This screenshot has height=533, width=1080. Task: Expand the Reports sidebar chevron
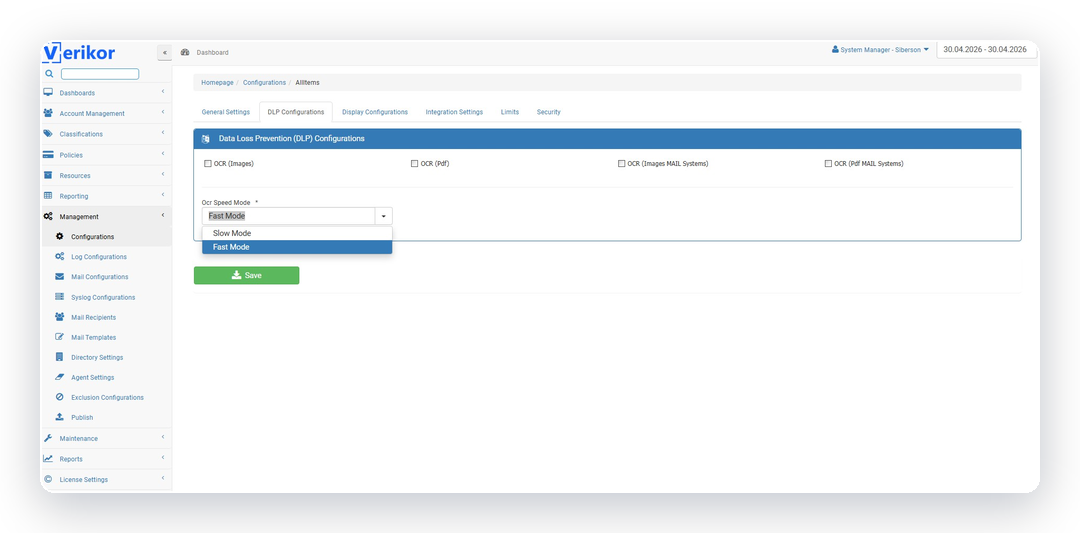tap(163, 458)
